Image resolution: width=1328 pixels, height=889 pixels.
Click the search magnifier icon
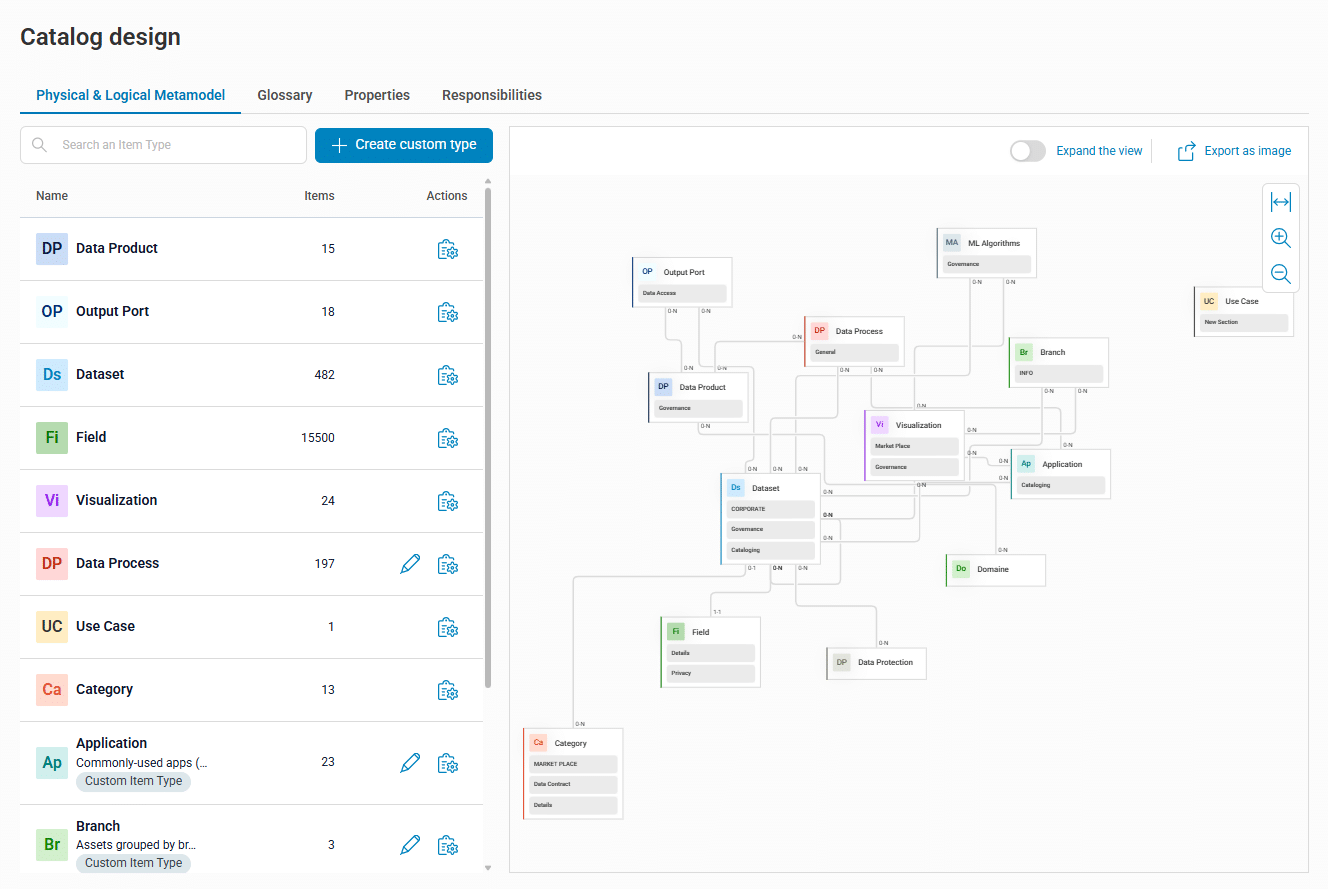pos(39,145)
